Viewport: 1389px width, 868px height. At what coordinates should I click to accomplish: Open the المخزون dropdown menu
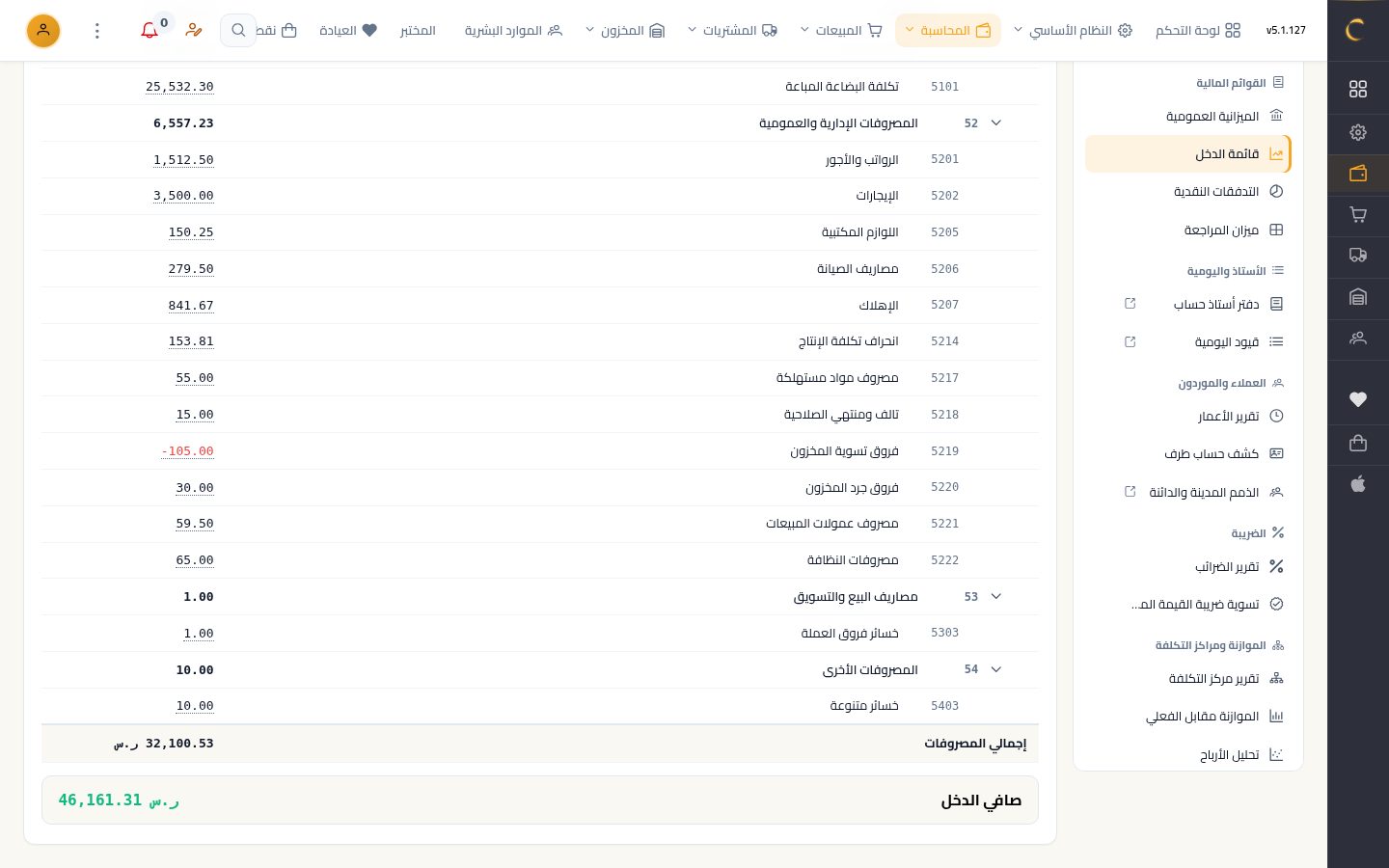[x=625, y=31]
